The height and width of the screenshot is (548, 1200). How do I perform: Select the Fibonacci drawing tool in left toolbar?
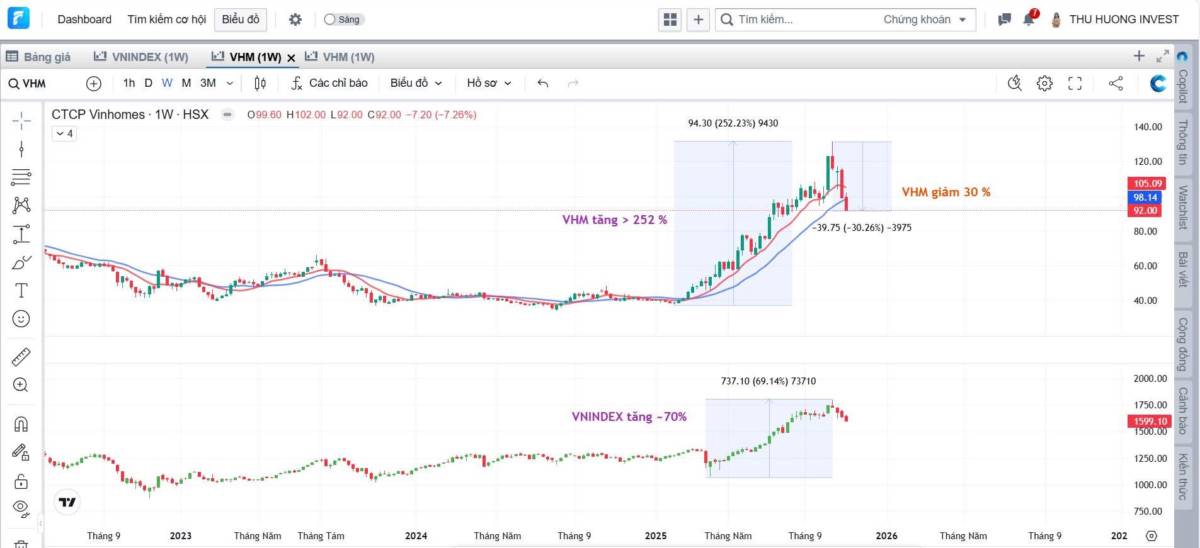click(21, 177)
